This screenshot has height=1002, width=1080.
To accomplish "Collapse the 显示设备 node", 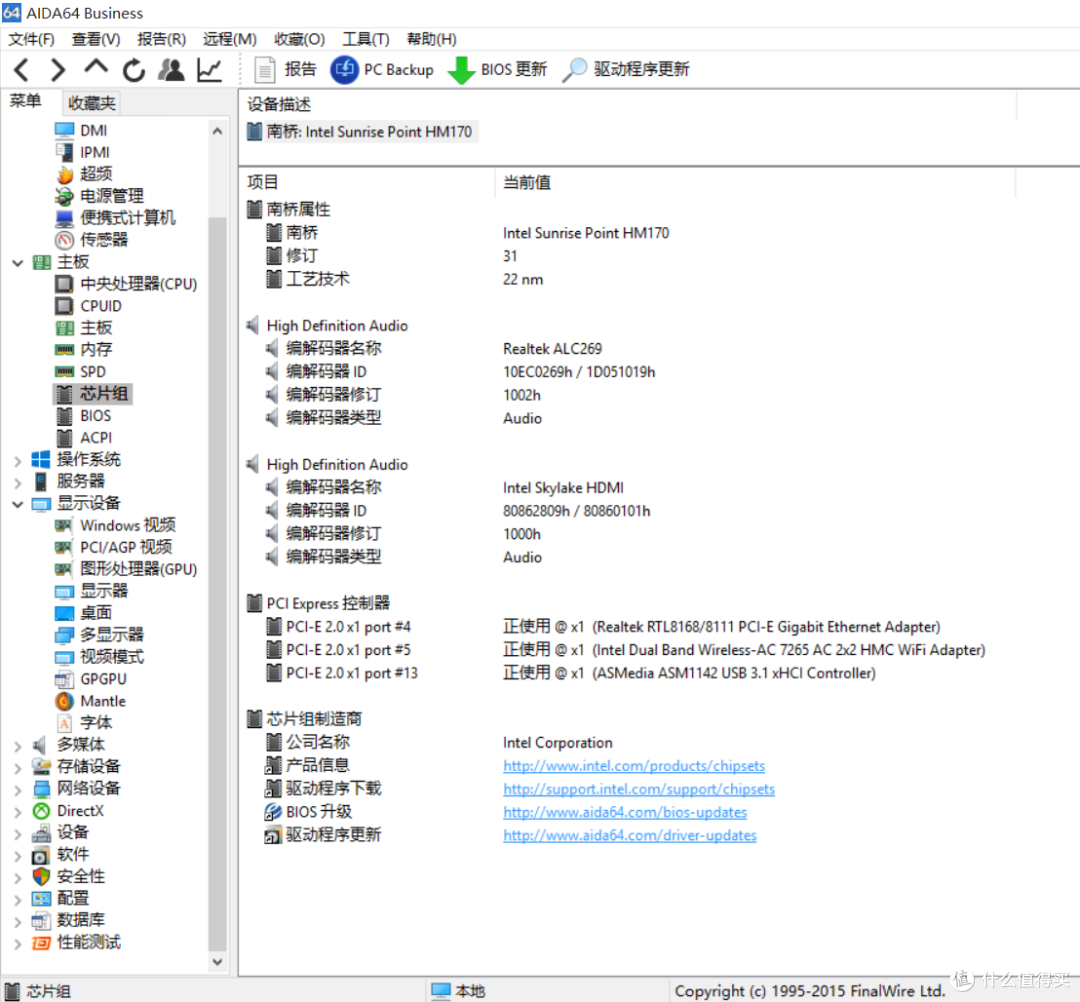I will (18, 504).
